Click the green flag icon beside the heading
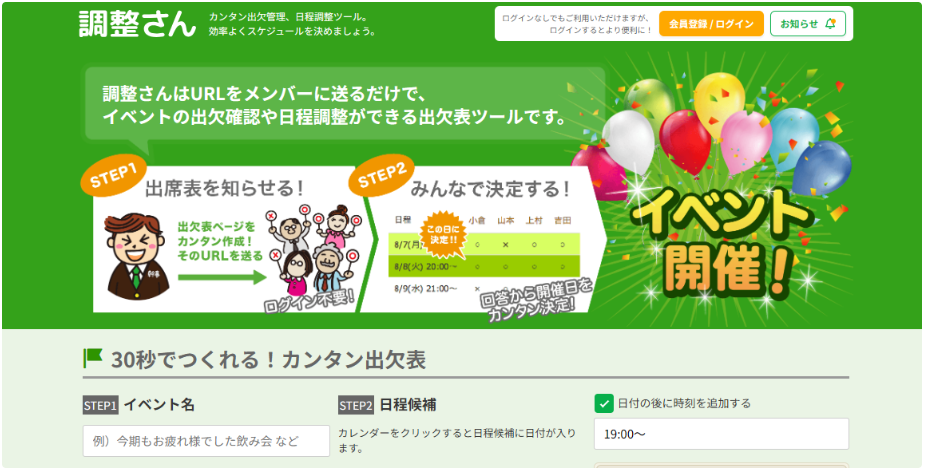Image resolution: width=926 pixels, height=473 pixels. (x=93, y=358)
